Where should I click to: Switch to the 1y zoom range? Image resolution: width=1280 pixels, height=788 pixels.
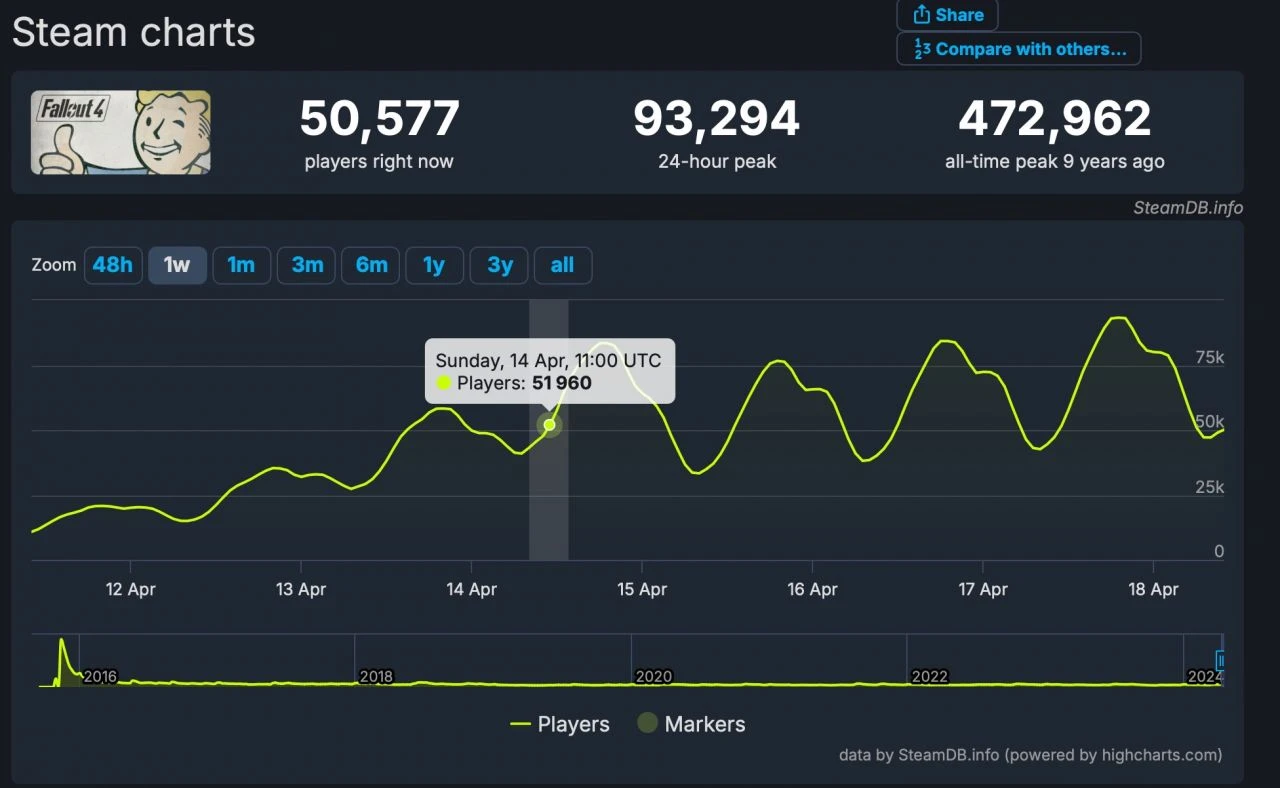(x=434, y=265)
